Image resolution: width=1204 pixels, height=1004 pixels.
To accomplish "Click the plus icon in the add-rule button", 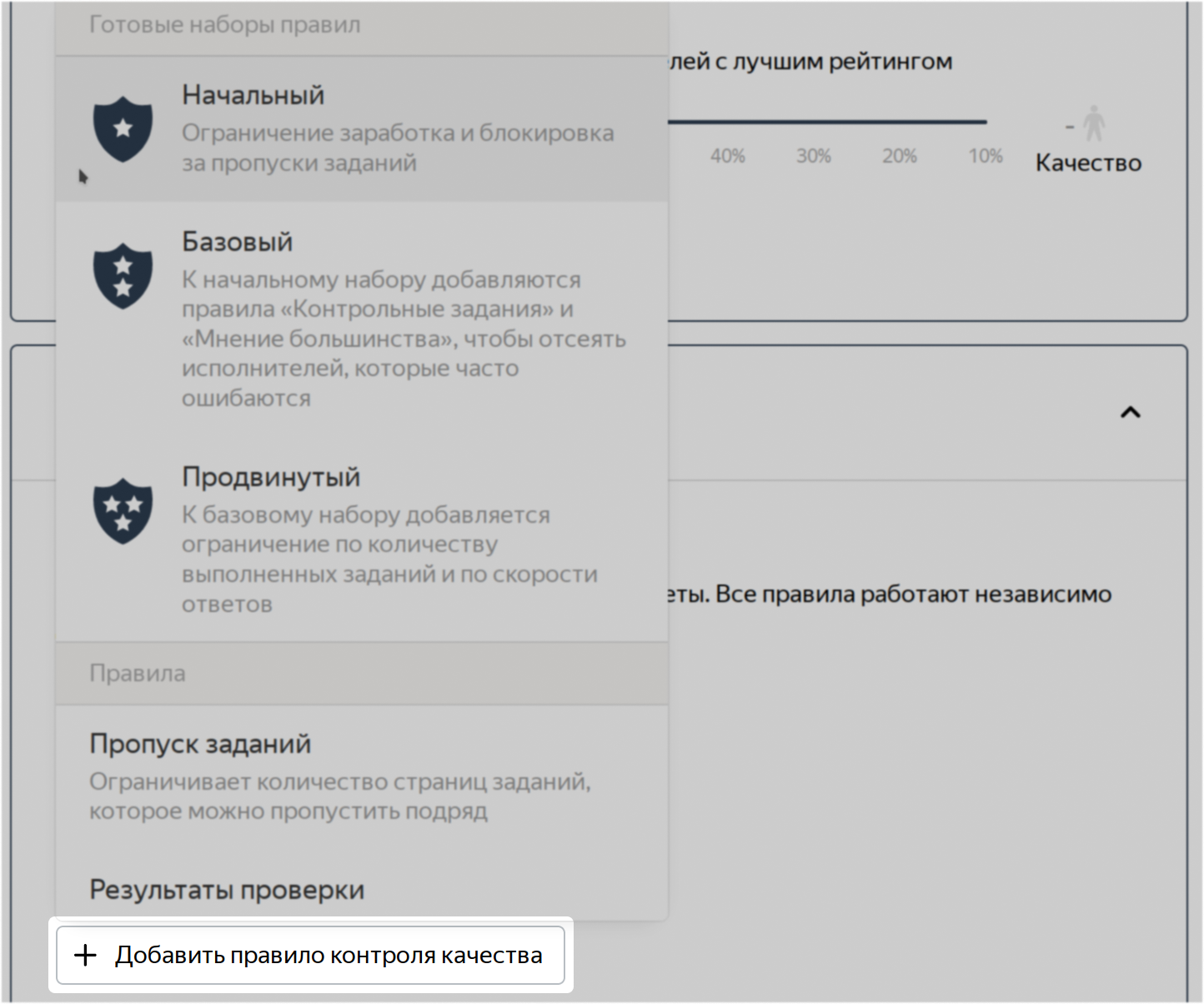I will coord(85,956).
